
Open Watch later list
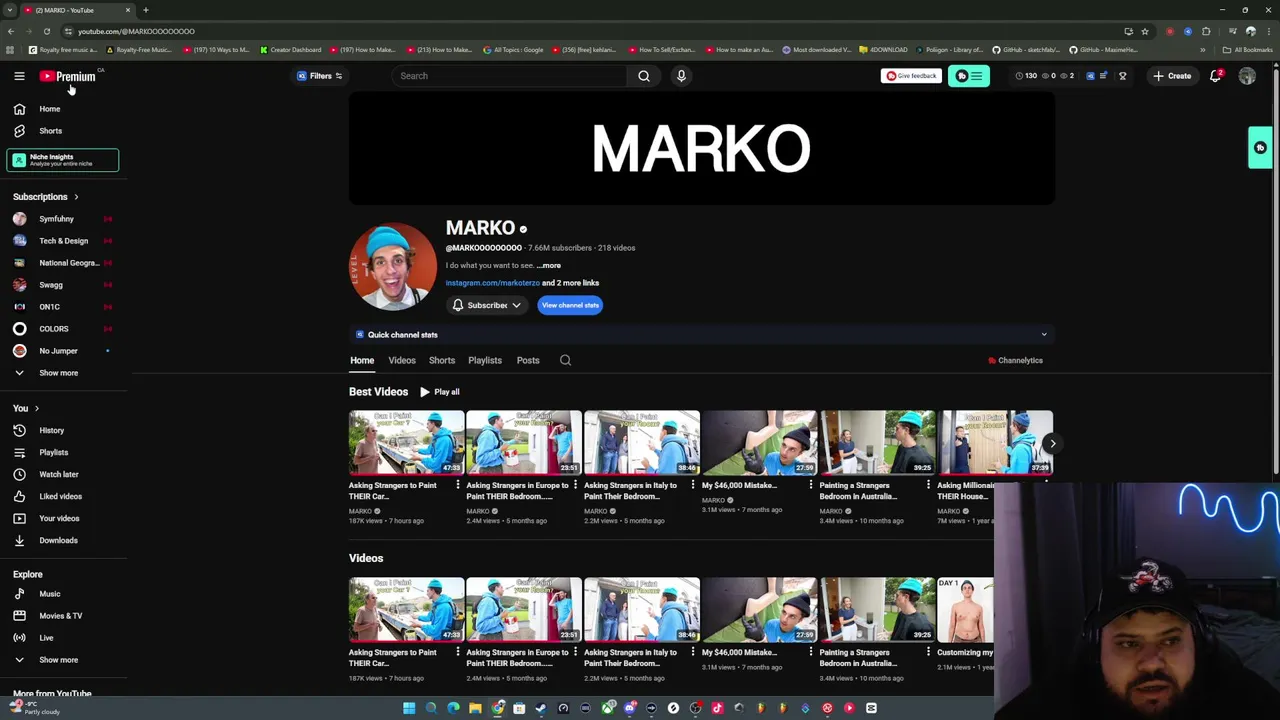click(x=60, y=474)
